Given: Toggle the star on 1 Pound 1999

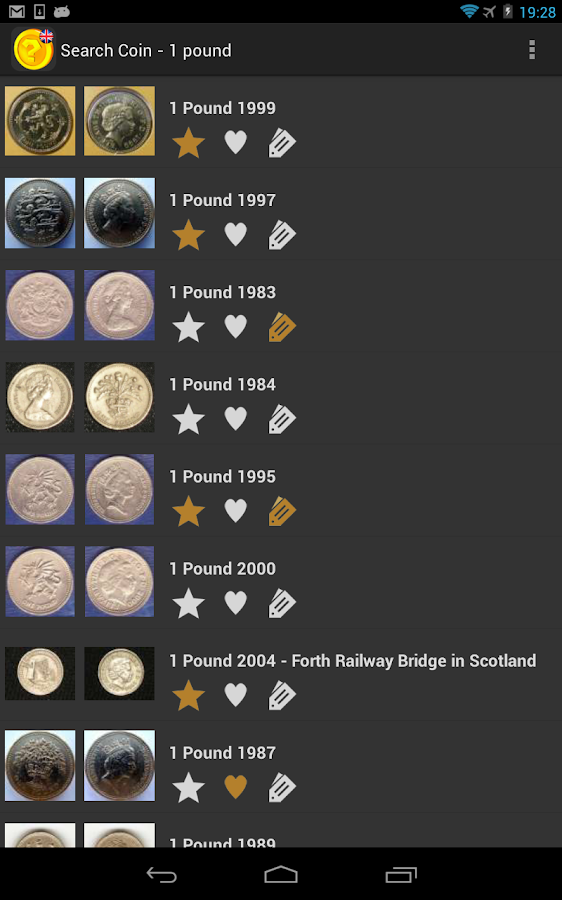Looking at the screenshot, I should tap(188, 143).
